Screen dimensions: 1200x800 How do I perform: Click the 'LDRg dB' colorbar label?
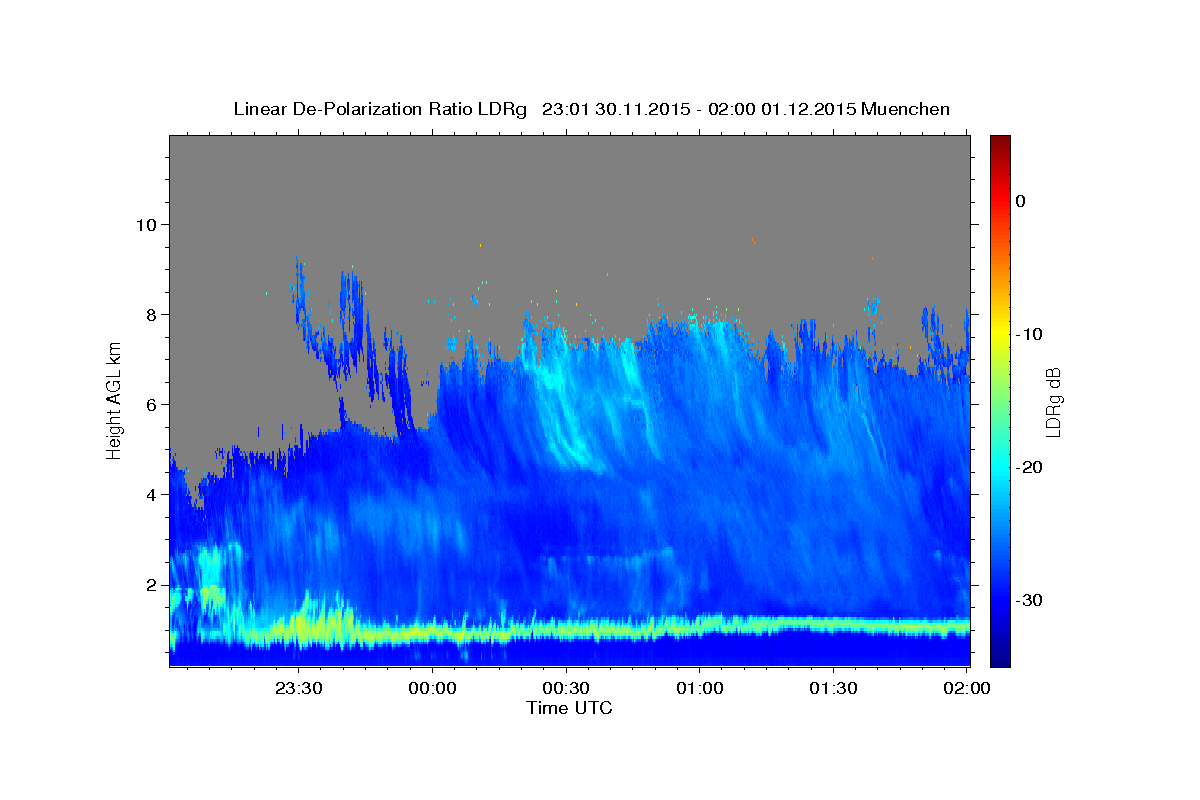1053,401
